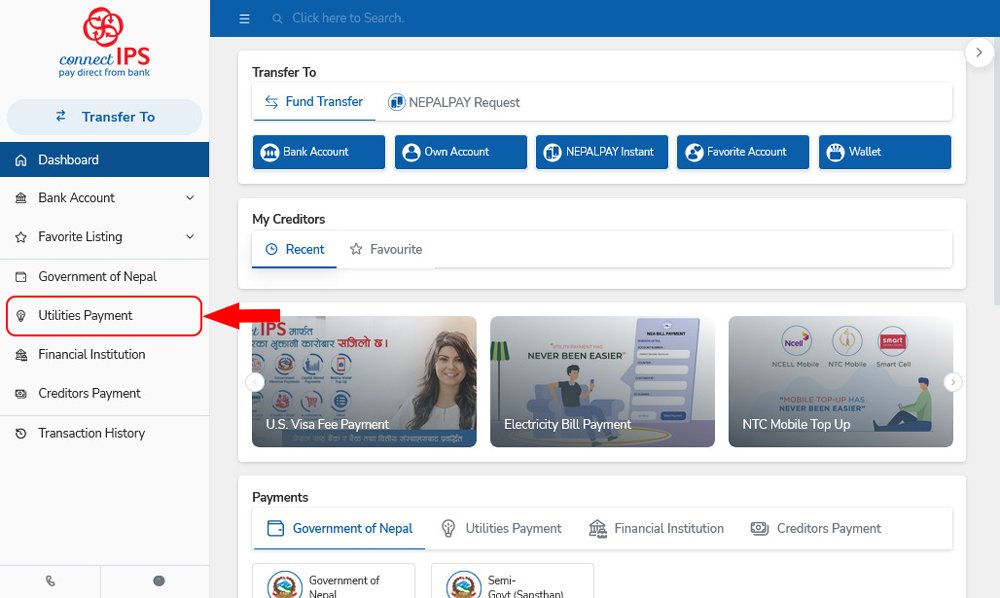Open the Transfer To sidebar button
The height and width of the screenshot is (598, 1000).
pyautogui.click(x=105, y=117)
